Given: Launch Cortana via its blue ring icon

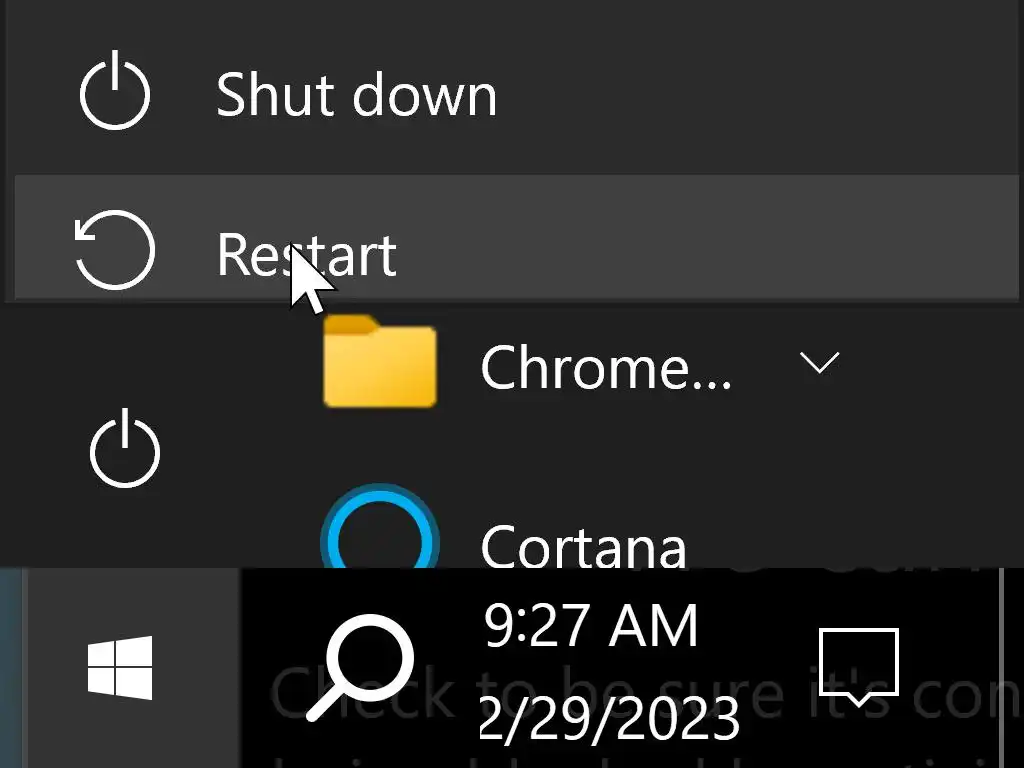Looking at the screenshot, I should coord(380,538).
